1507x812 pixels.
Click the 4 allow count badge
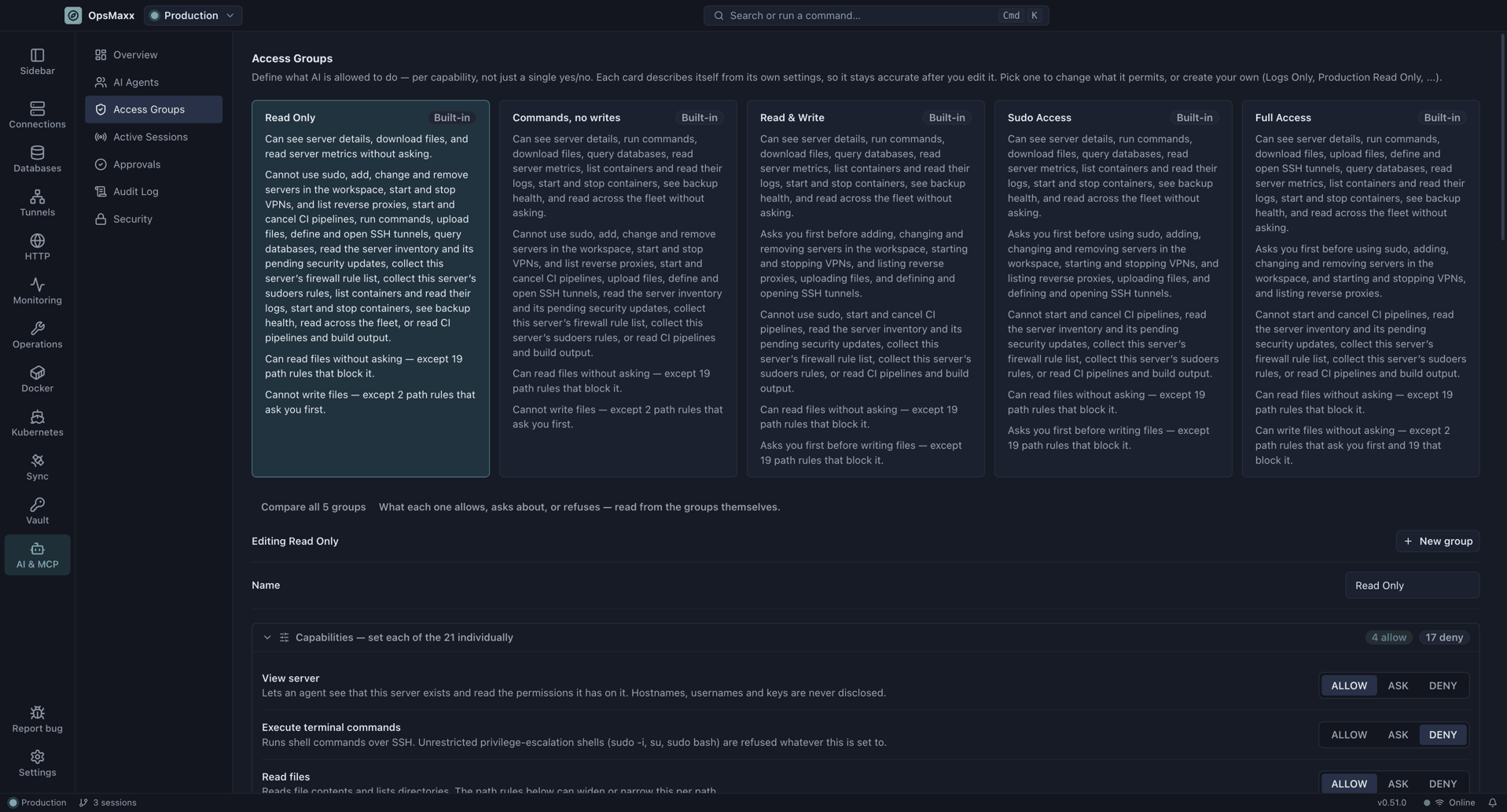pyautogui.click(x=1388, y=637)
